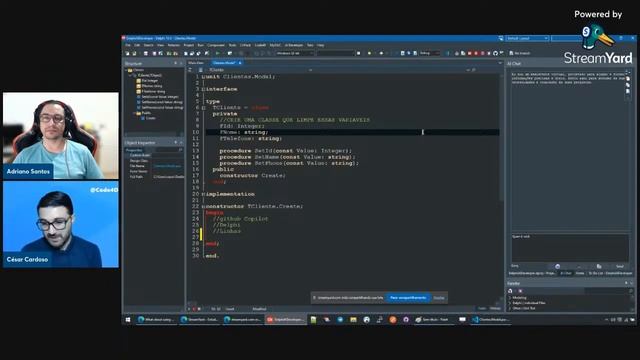
Task: Collapse the Public node in Structure
Action: click(x=134, y=113)
